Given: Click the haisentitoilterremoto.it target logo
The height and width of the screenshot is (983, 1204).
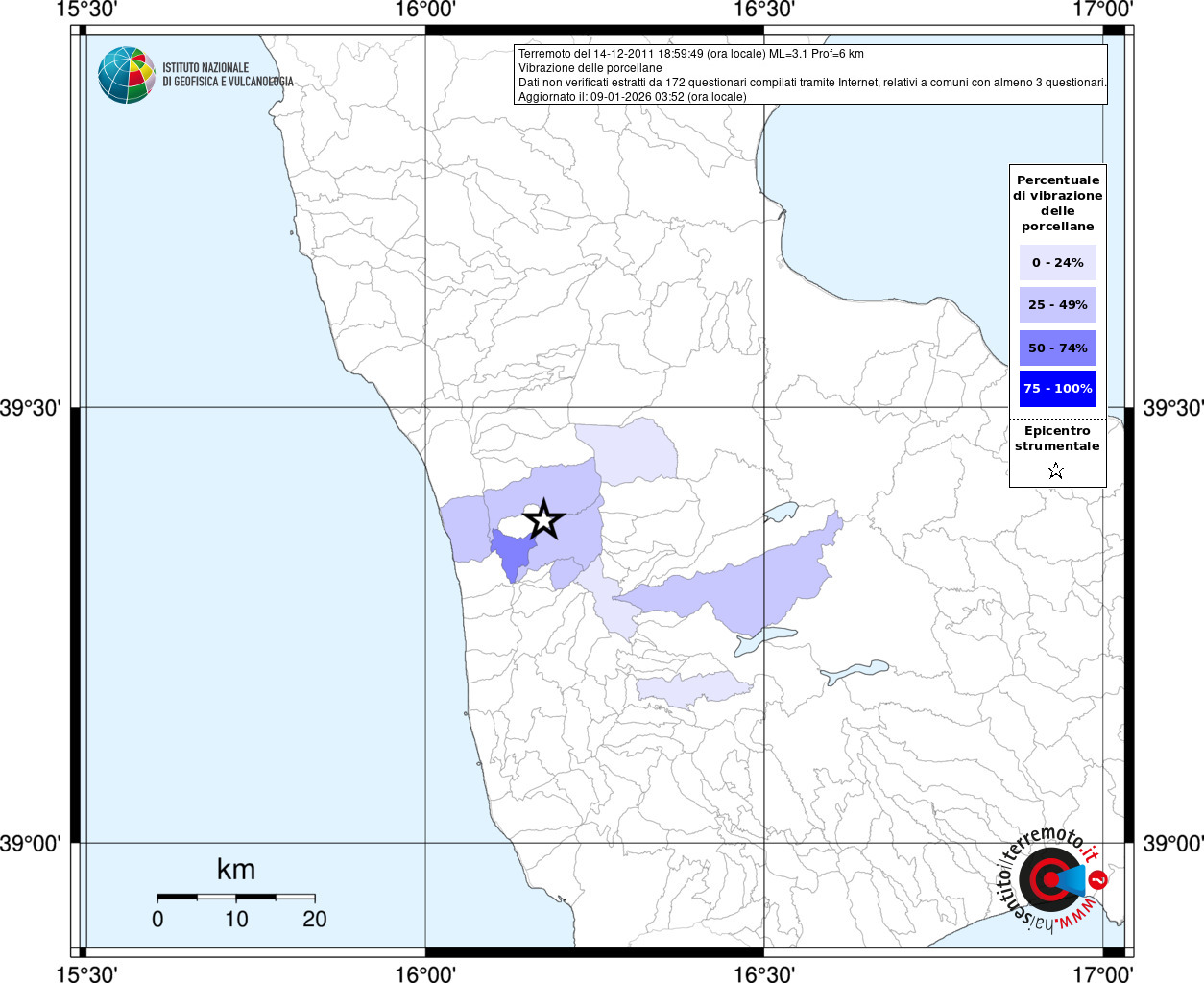Looking at the screenshot, I should [1051, 880].
